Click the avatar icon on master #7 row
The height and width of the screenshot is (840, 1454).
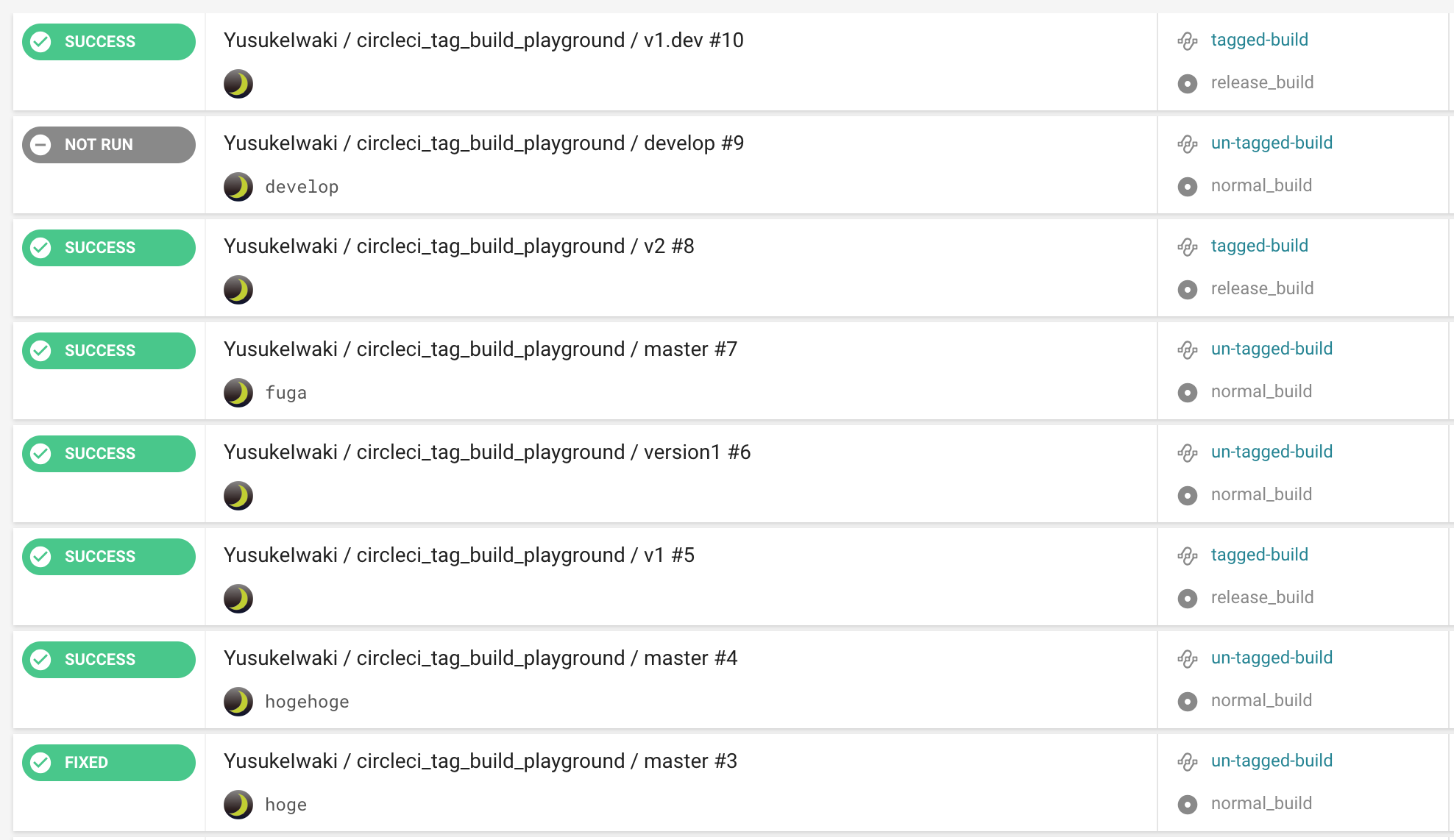[x=238, y=392]
